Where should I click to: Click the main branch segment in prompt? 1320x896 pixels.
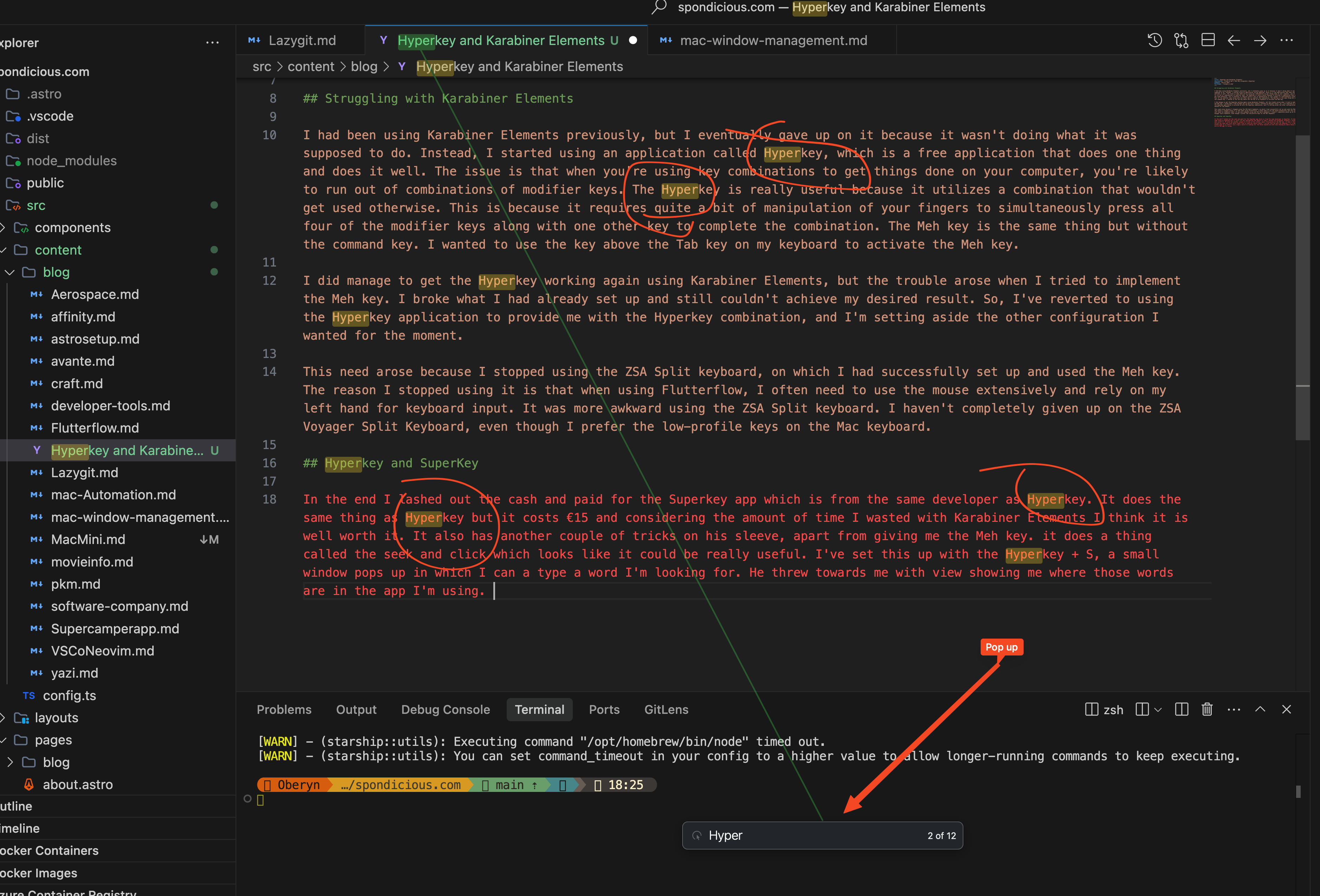tap(510, 785)
